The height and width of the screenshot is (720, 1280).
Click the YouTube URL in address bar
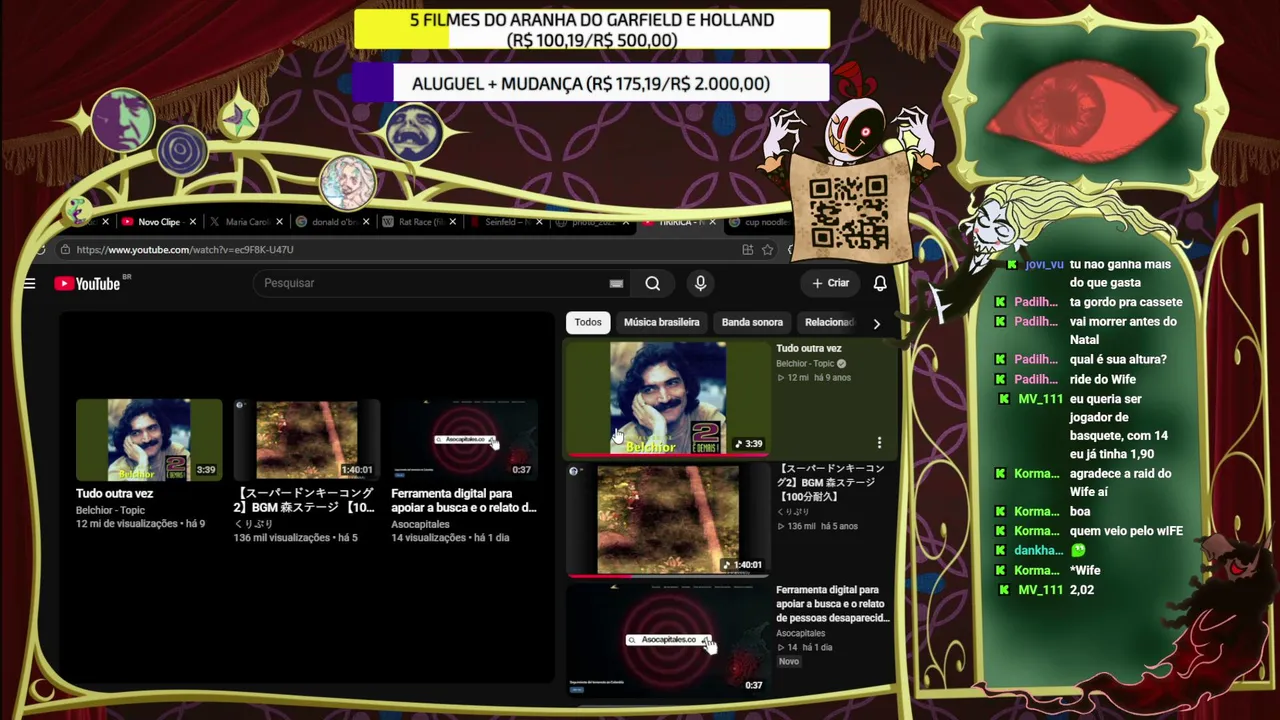tap(185, 250)
